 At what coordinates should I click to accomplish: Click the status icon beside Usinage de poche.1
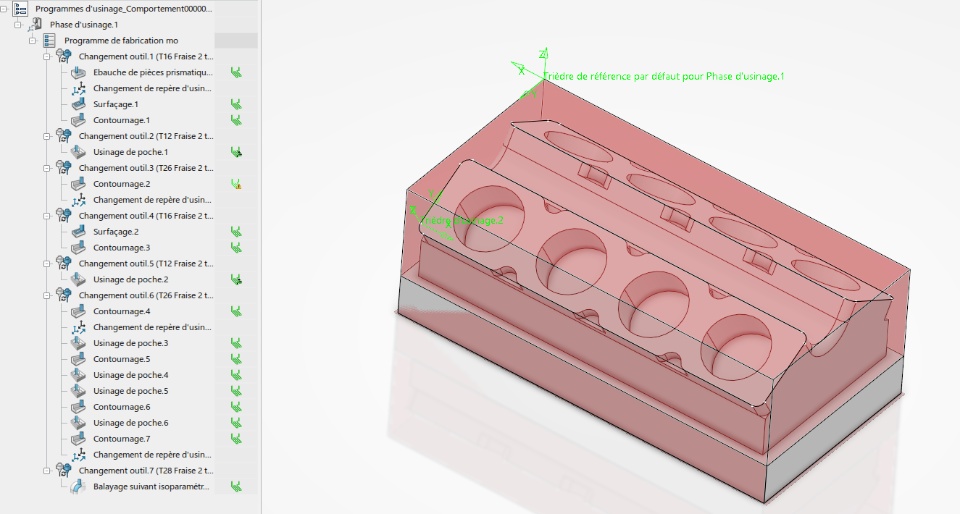pos(236,152)
